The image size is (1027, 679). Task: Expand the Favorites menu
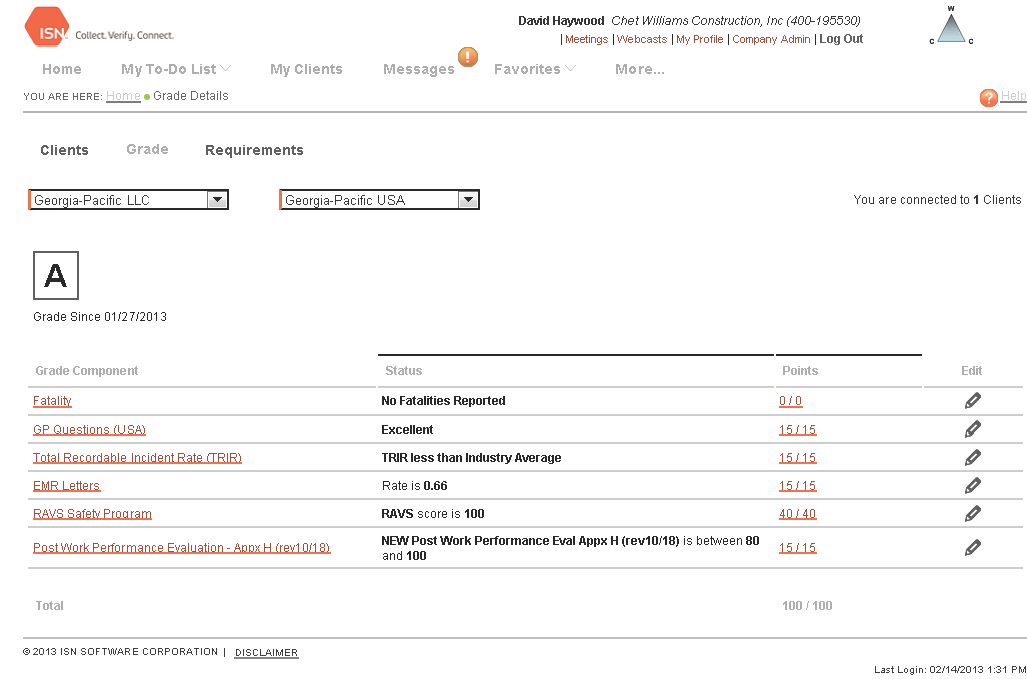[x=534, y=69]
